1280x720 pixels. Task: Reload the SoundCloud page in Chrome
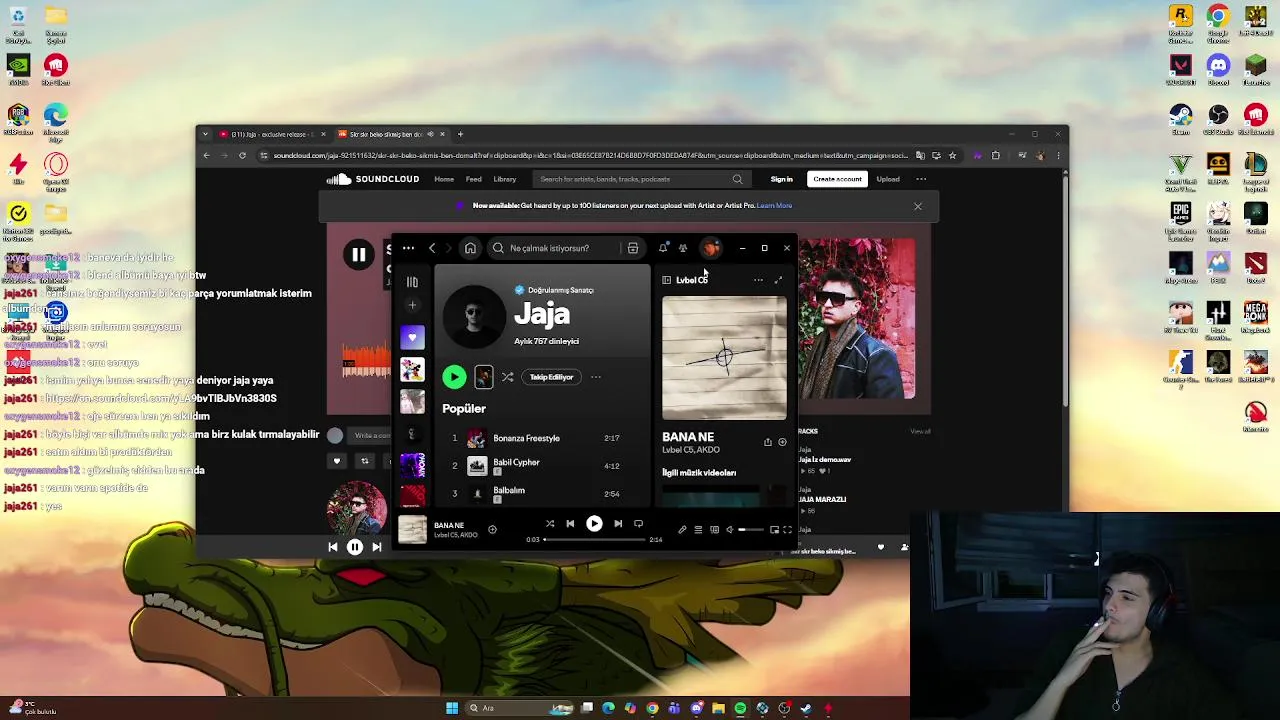coord(242,155)
